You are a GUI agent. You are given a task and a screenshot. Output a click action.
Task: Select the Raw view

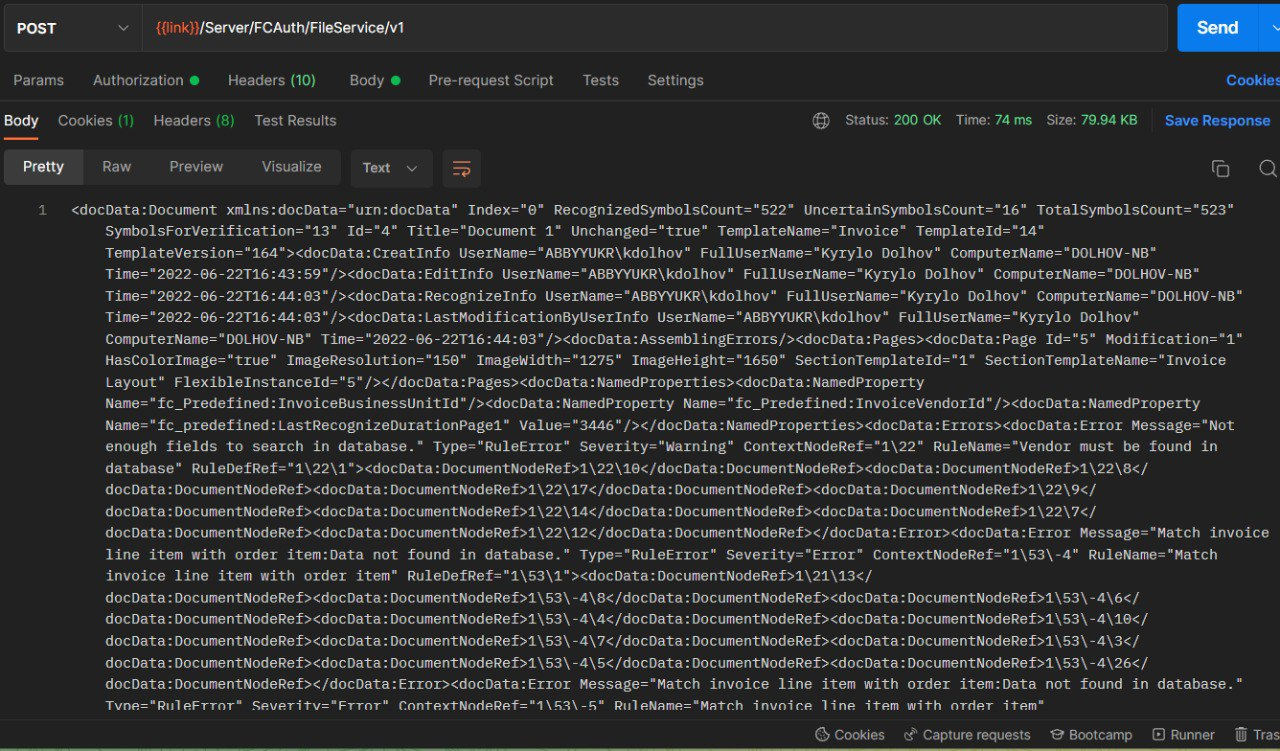[x=117, y=167]
